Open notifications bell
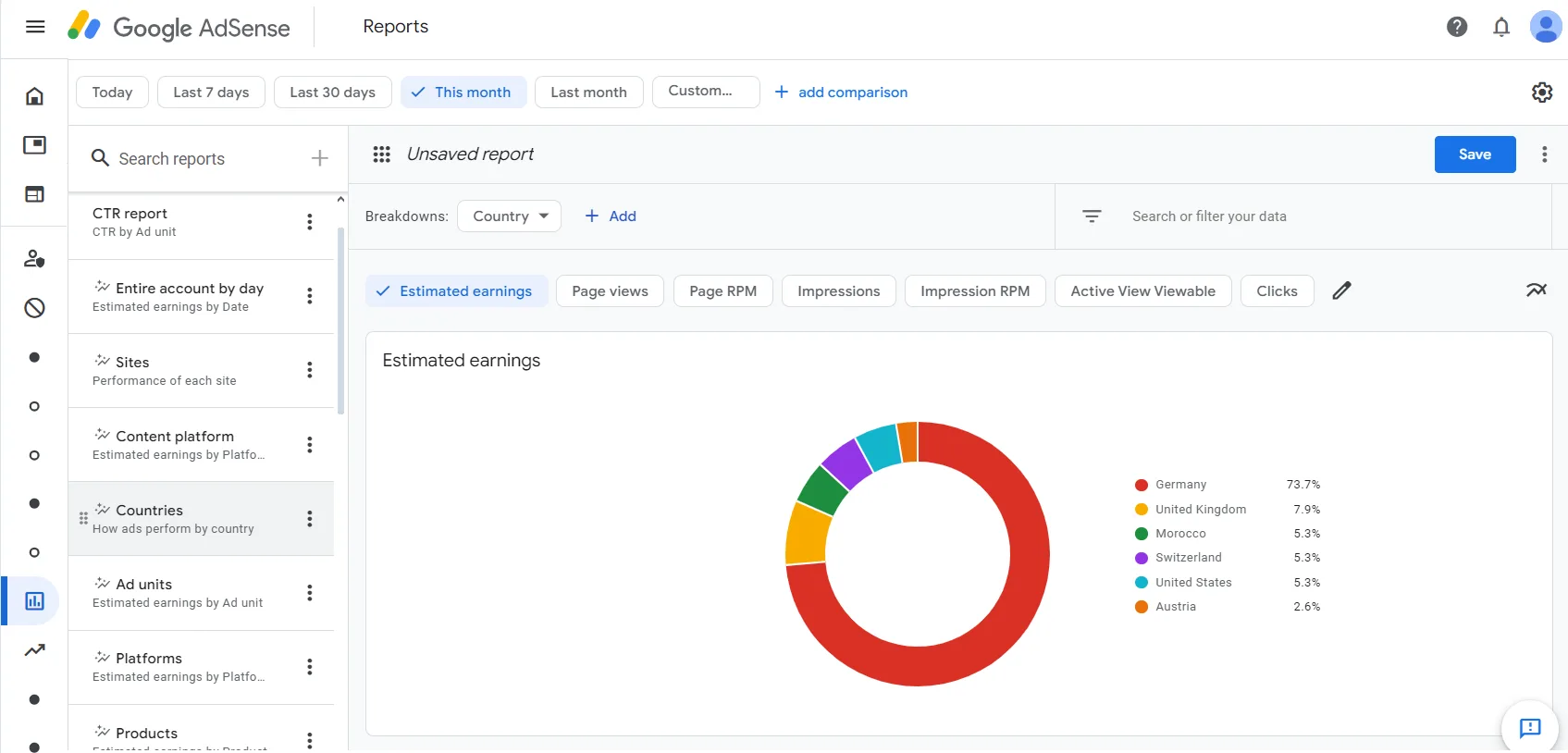 coord(1500,27)
